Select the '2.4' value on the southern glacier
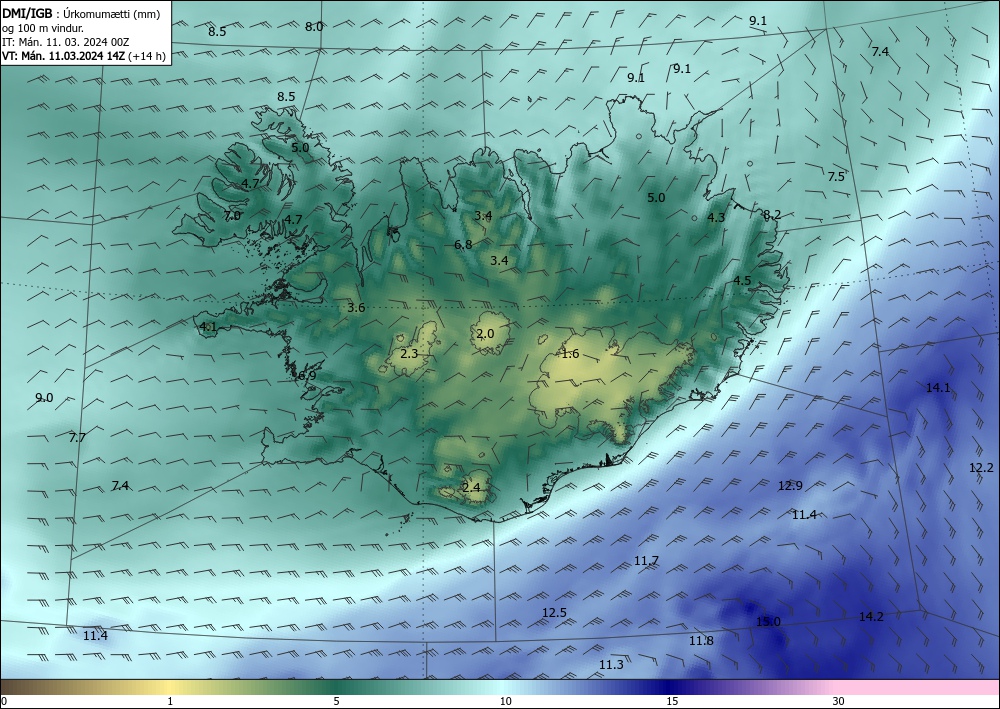Image resolution: width=1000 pixels, height=709 pixels. click(471, 488)
